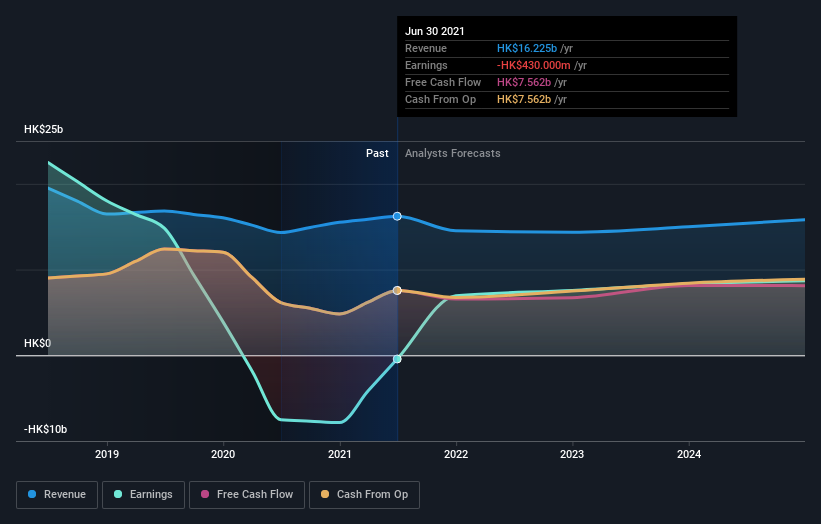Click the -HK$10b y-axis label

pos(46,429)
